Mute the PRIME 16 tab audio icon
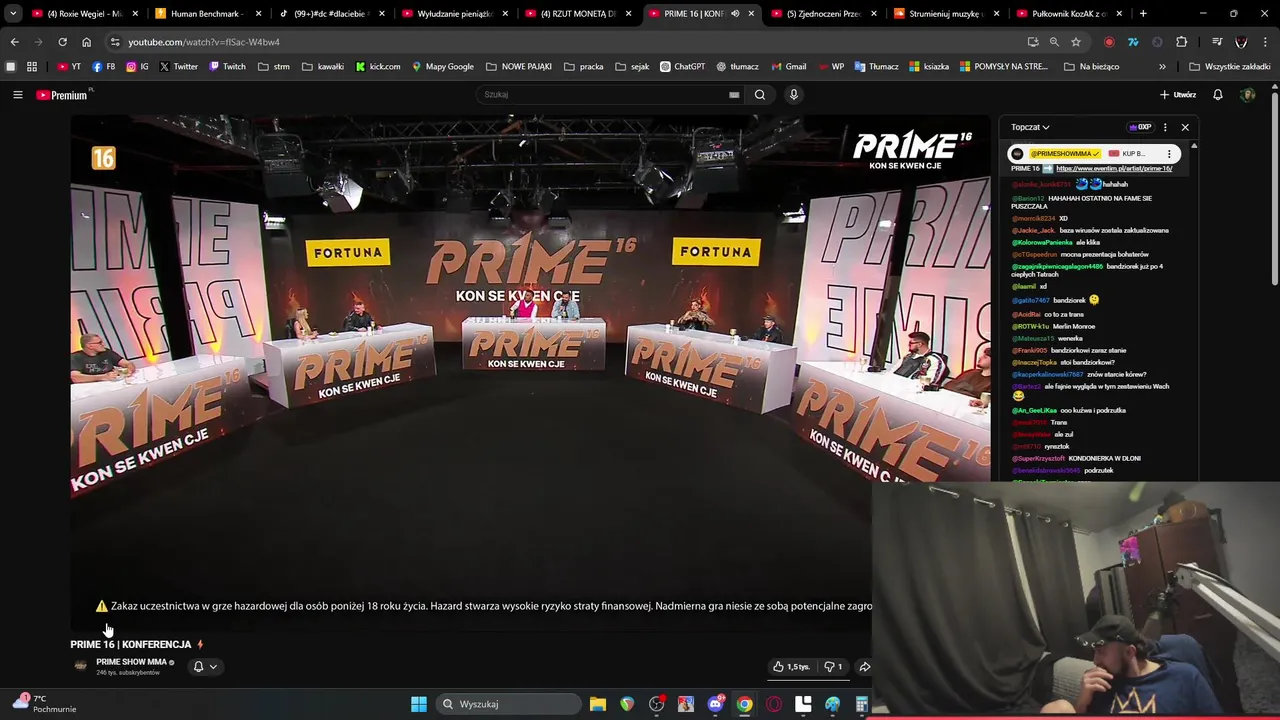1280x720 pixels. pos(735,14)
